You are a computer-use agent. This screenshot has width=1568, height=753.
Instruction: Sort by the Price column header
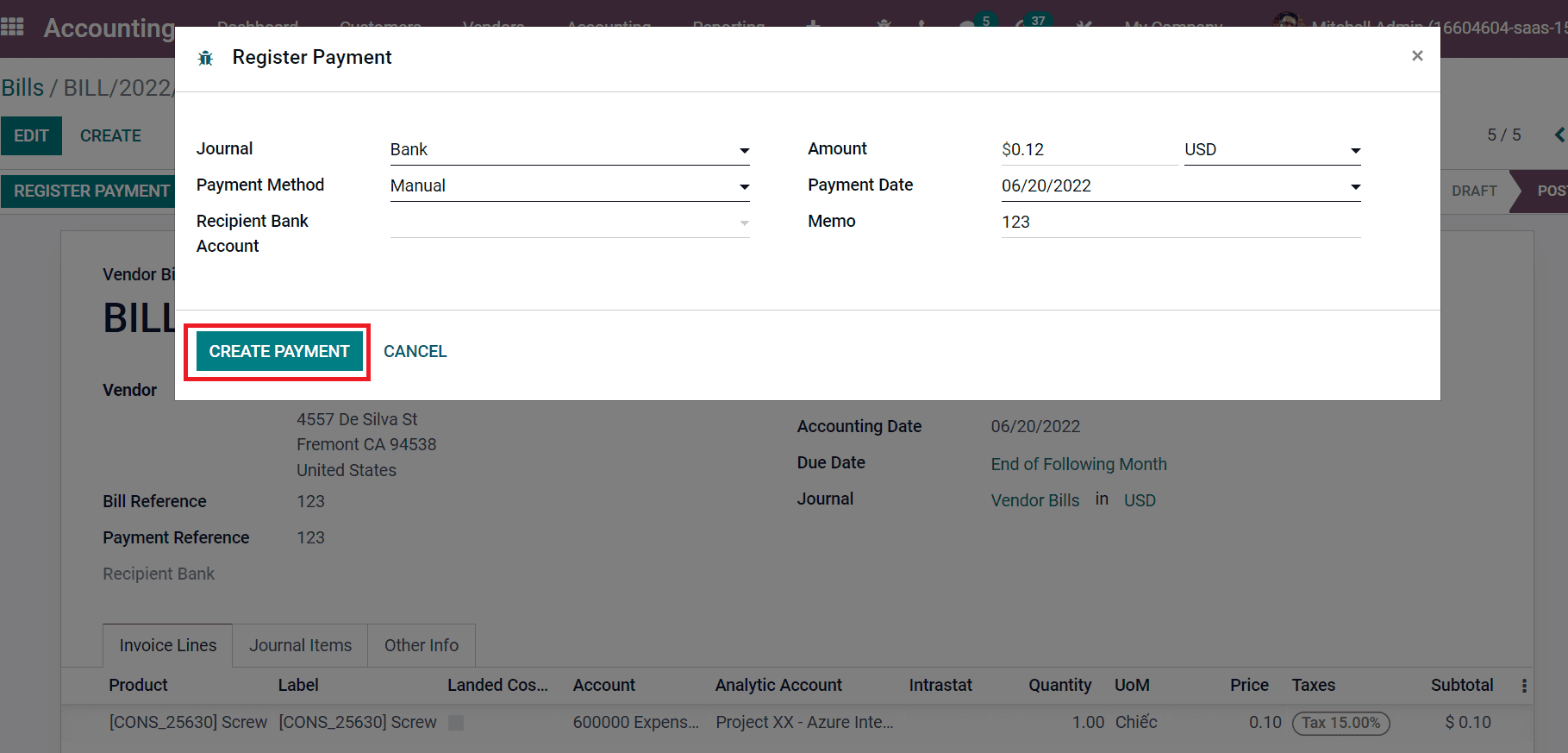click(x=1249, y=685)
